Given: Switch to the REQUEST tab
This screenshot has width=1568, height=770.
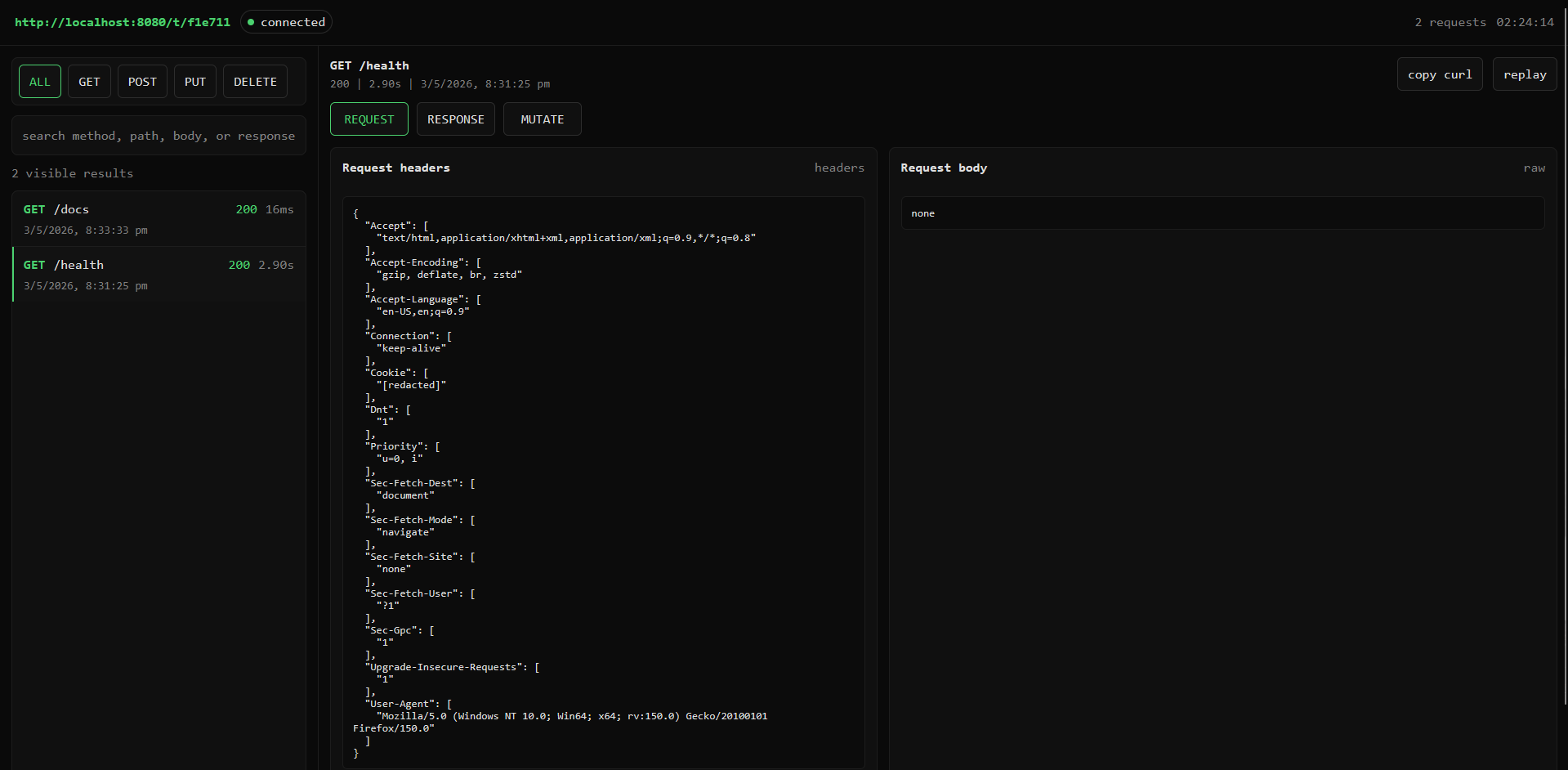Looking at the screenshot, I should 369,119.
